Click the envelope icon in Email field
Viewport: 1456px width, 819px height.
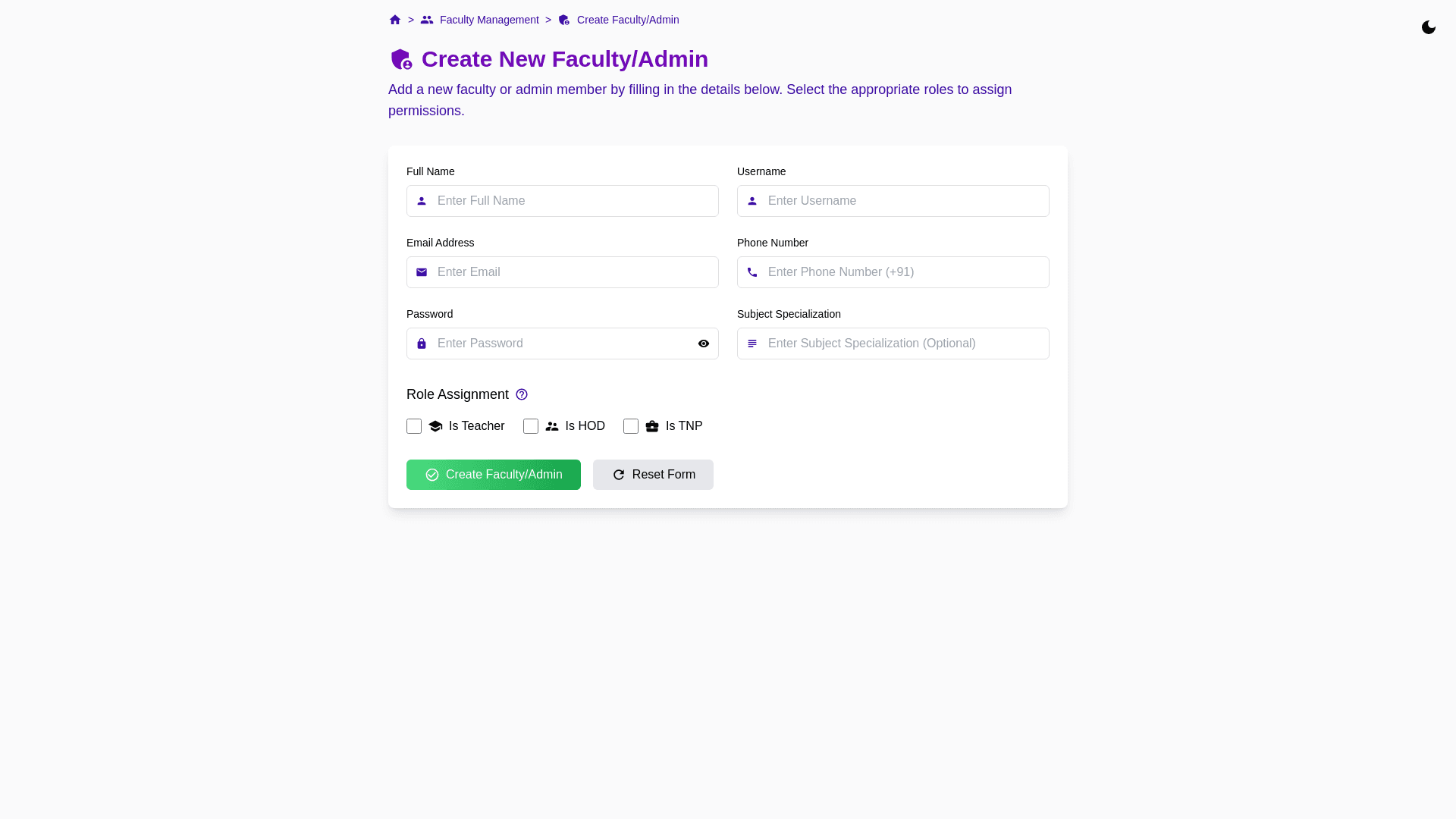click(422, 273)
